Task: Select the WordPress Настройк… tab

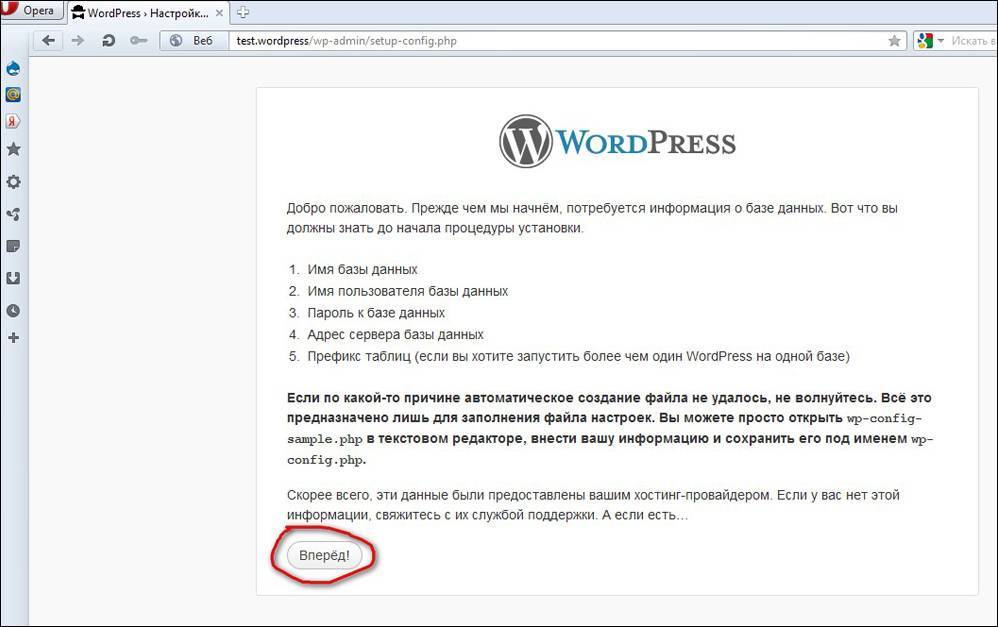Action: coord(146,13)
